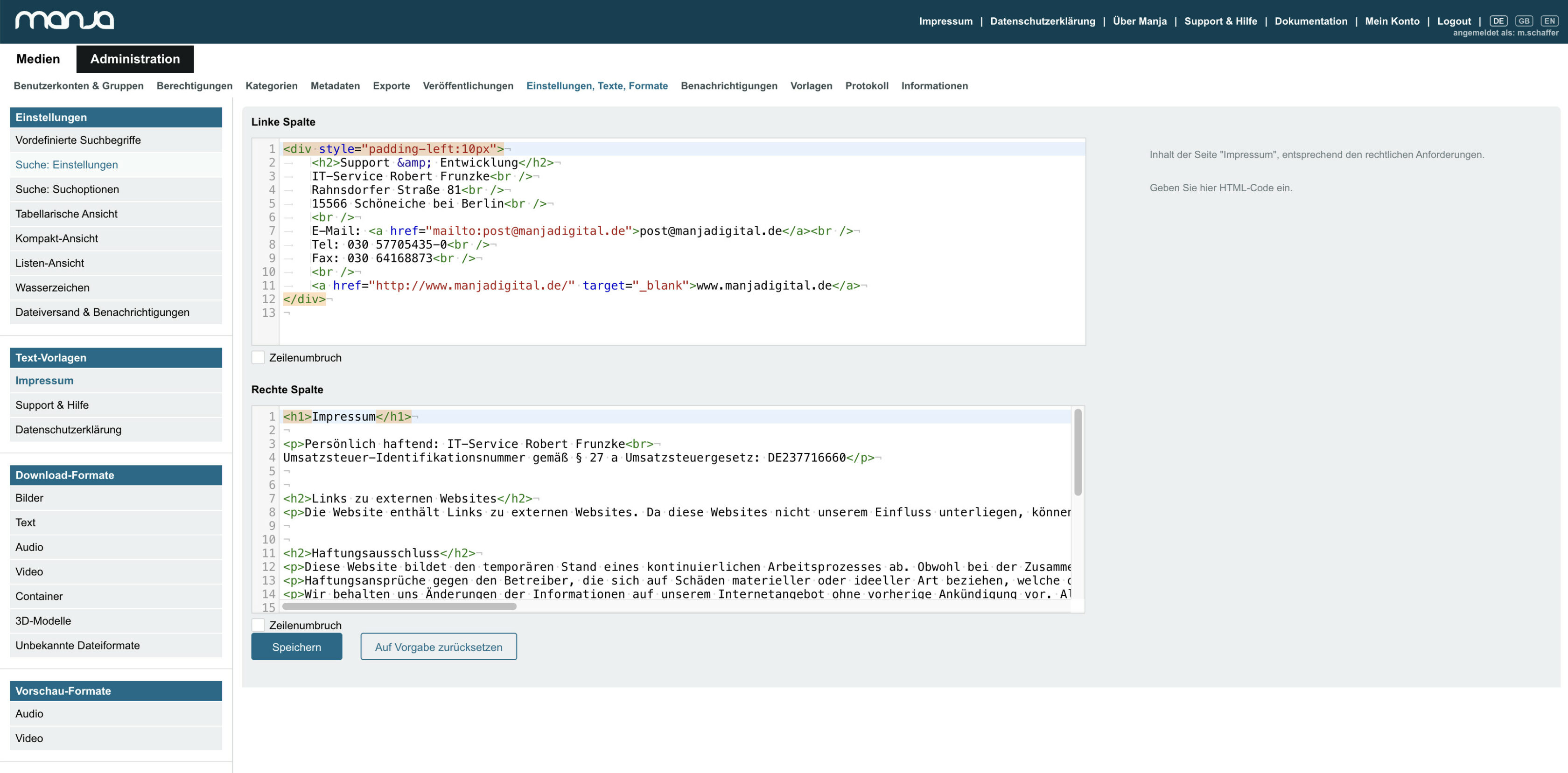Select Einstellungen, Texte, Formate menu
The image size is (1568, 773).
click(x=597, y=86)
